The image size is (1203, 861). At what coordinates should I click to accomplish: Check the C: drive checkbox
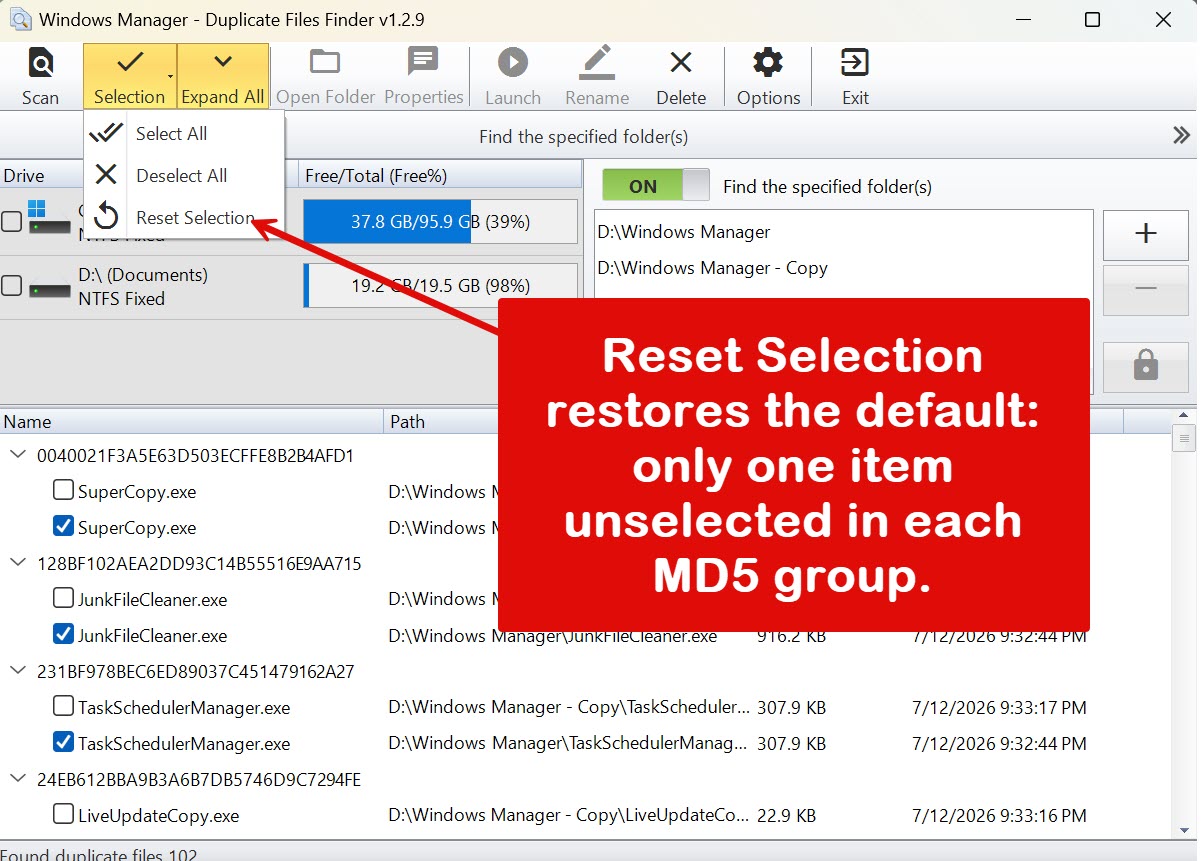(x=11, y=222)
